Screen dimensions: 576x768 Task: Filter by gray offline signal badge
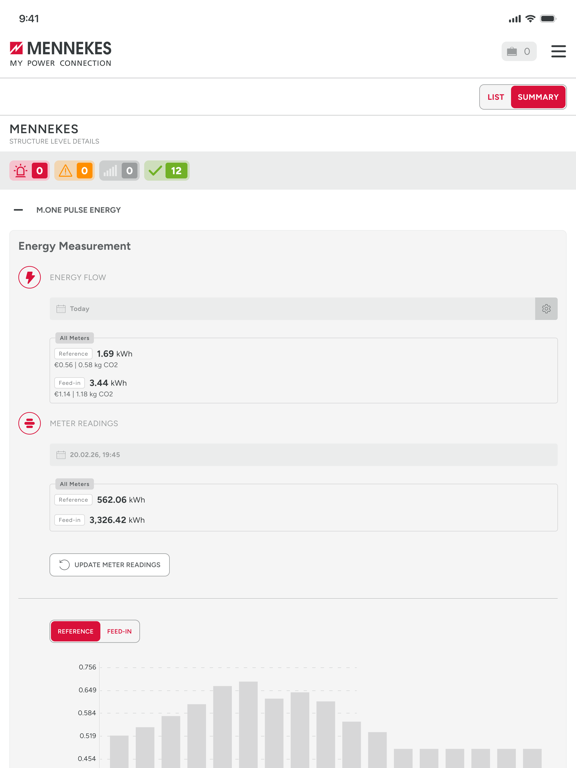[119, 170]
